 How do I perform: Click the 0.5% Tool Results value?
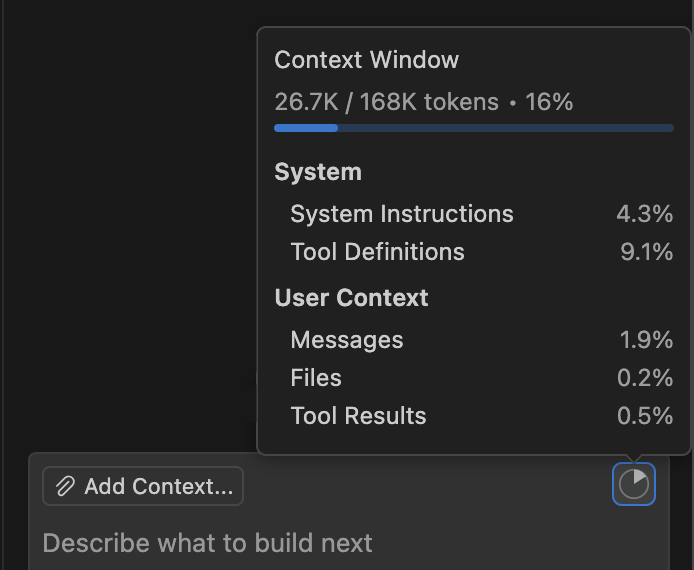pyautogui.click(x=645, y=416)
